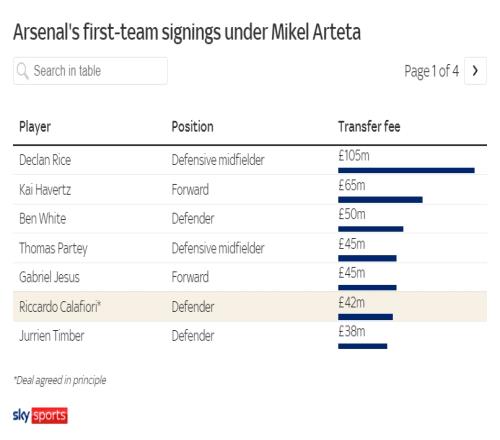Click Ben White player name
This screenshot has width=500, height=440.
(43, 219)
